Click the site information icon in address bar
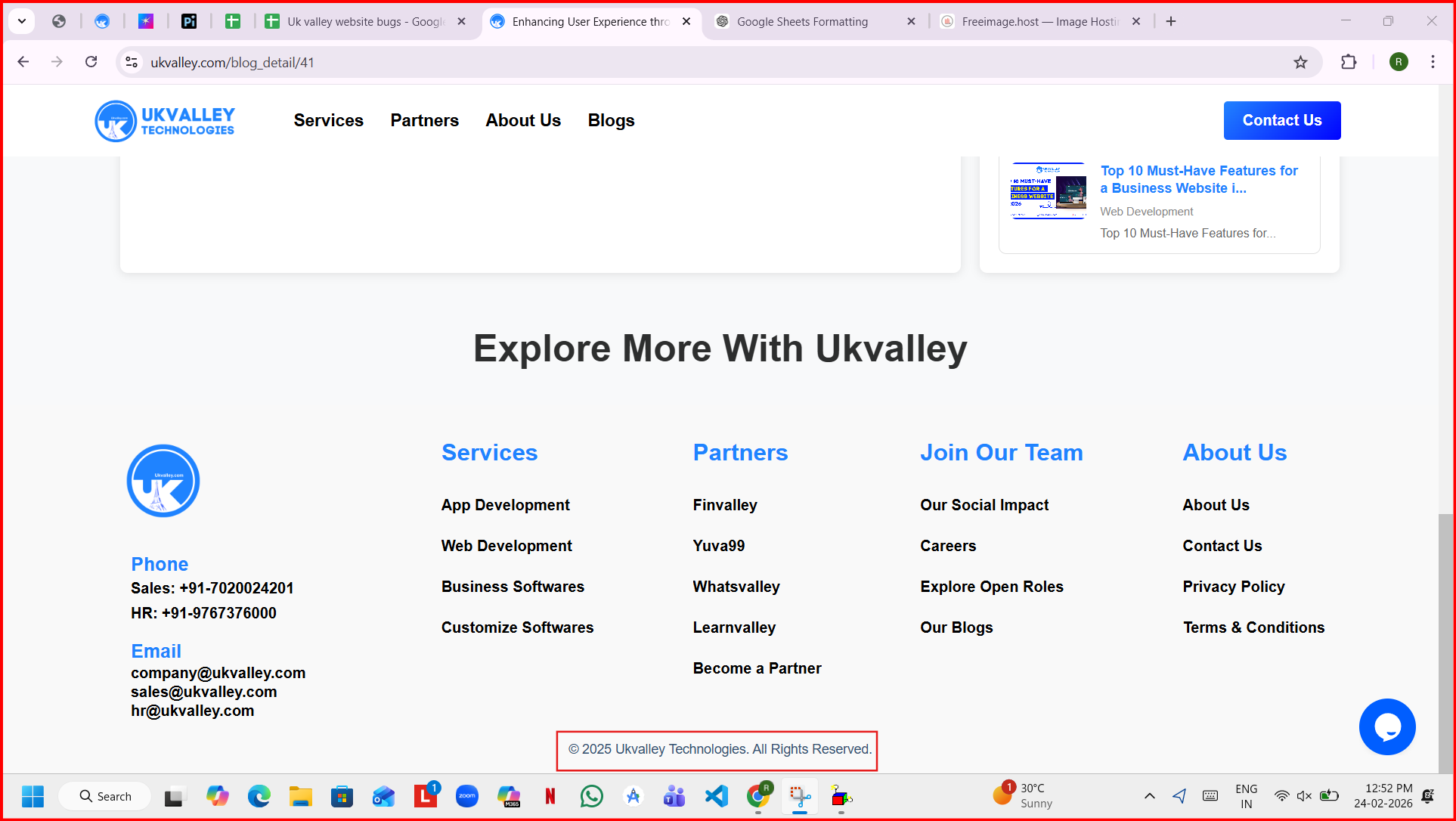This screenshot has width=1456, height=821. click(132, 62)
